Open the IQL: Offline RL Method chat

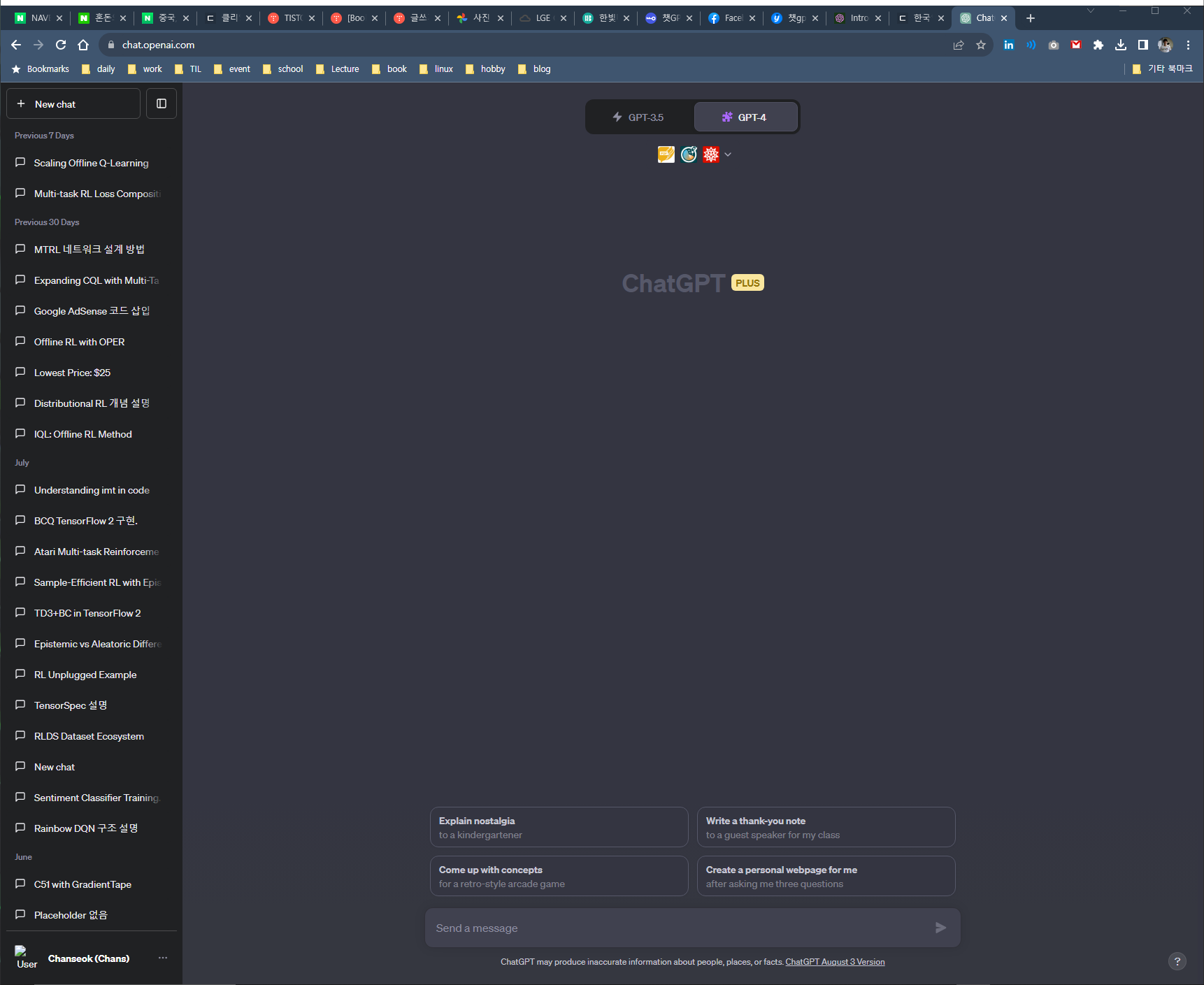click(92, 434)
